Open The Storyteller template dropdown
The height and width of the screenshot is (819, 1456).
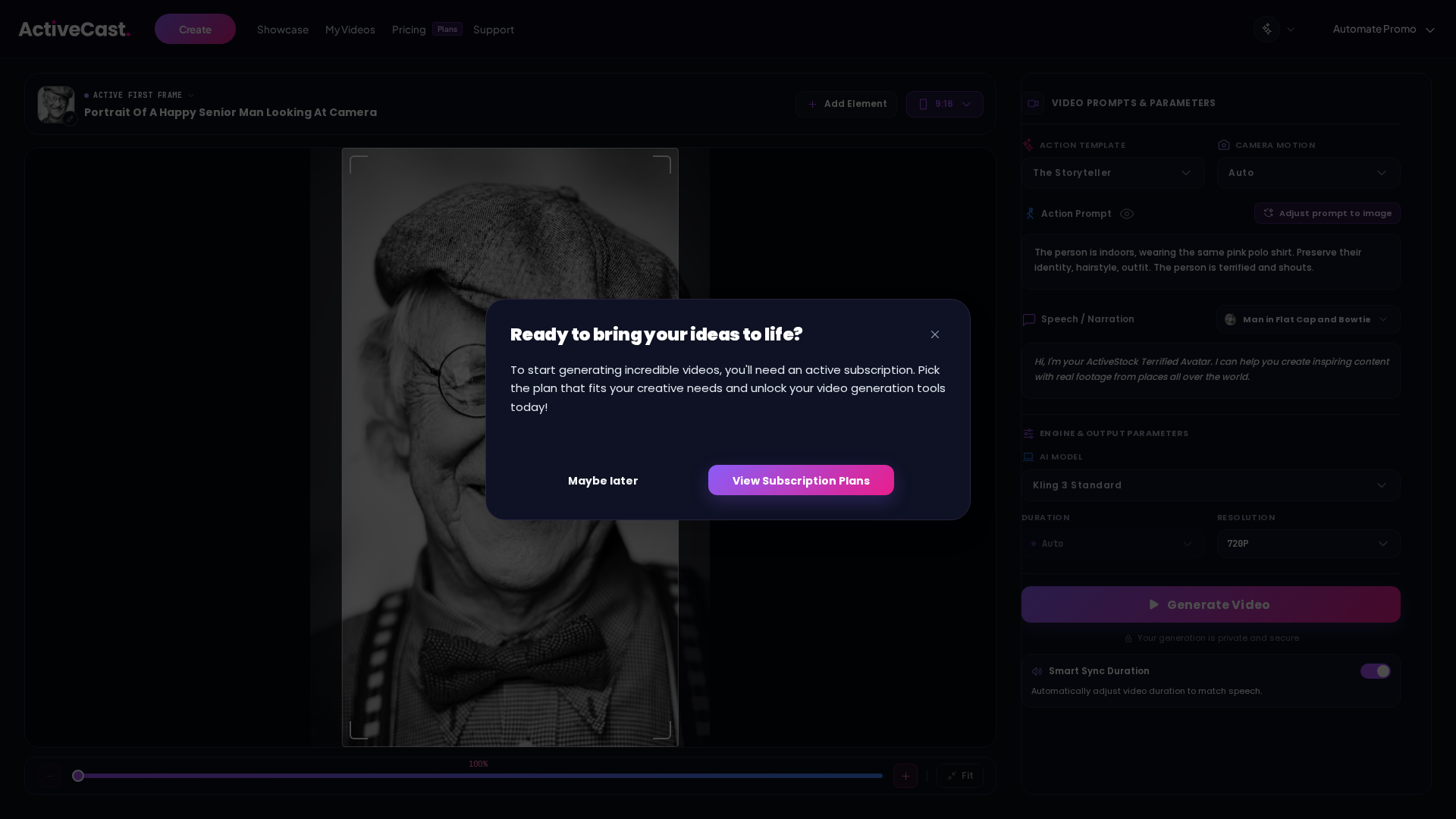(1112, 173)
